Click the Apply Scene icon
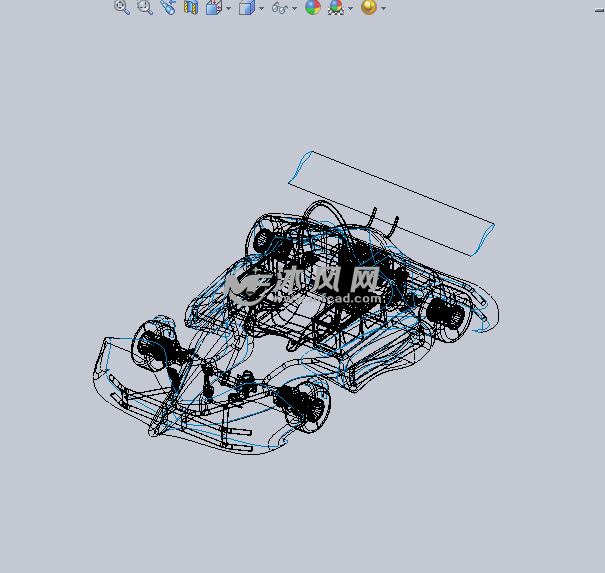Screen dimensions: 605x573 point(336,8)
